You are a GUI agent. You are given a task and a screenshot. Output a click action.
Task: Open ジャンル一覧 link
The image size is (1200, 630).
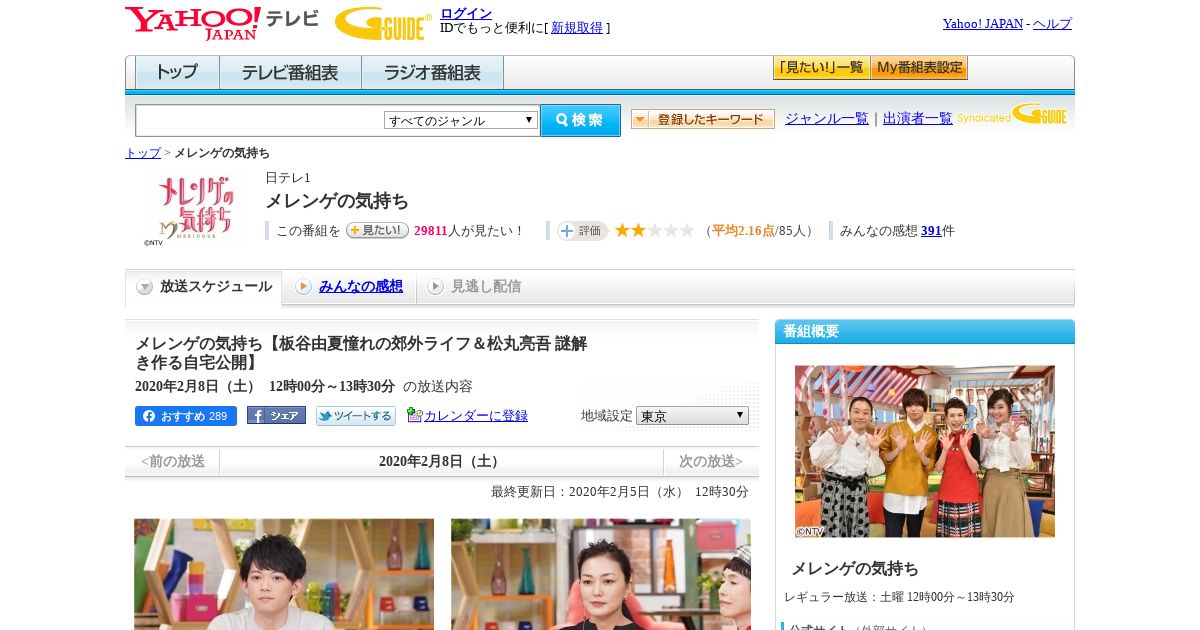(826, 118)
